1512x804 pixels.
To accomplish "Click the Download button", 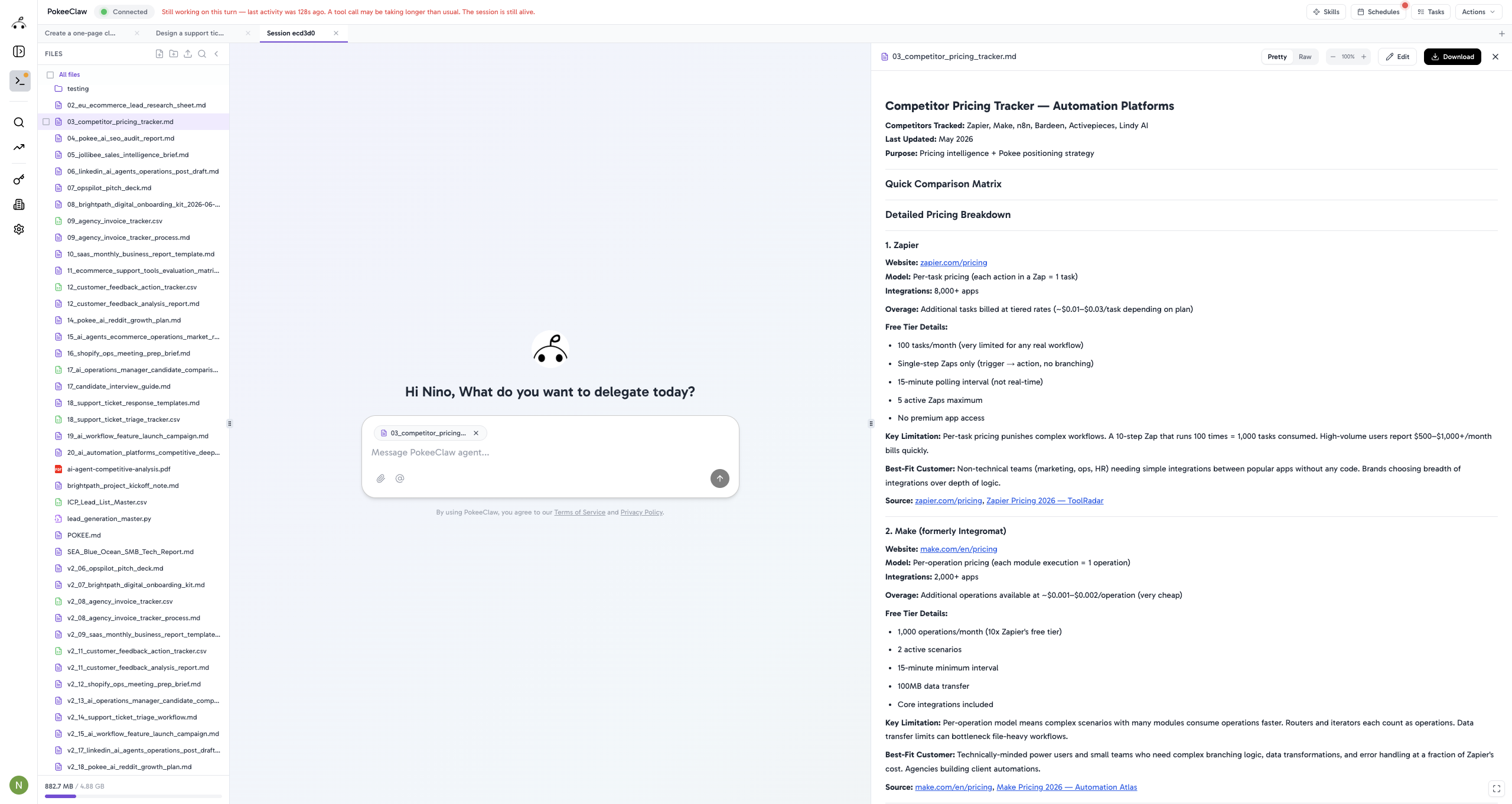I will point(1452,57).
